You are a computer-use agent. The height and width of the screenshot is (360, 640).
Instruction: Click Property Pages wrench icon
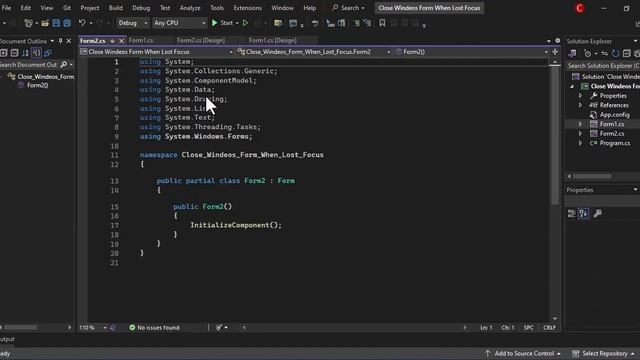(598, 213)
